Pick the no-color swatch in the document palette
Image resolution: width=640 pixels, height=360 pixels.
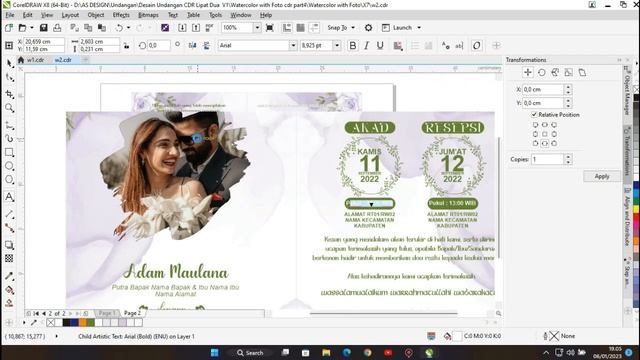50,323
